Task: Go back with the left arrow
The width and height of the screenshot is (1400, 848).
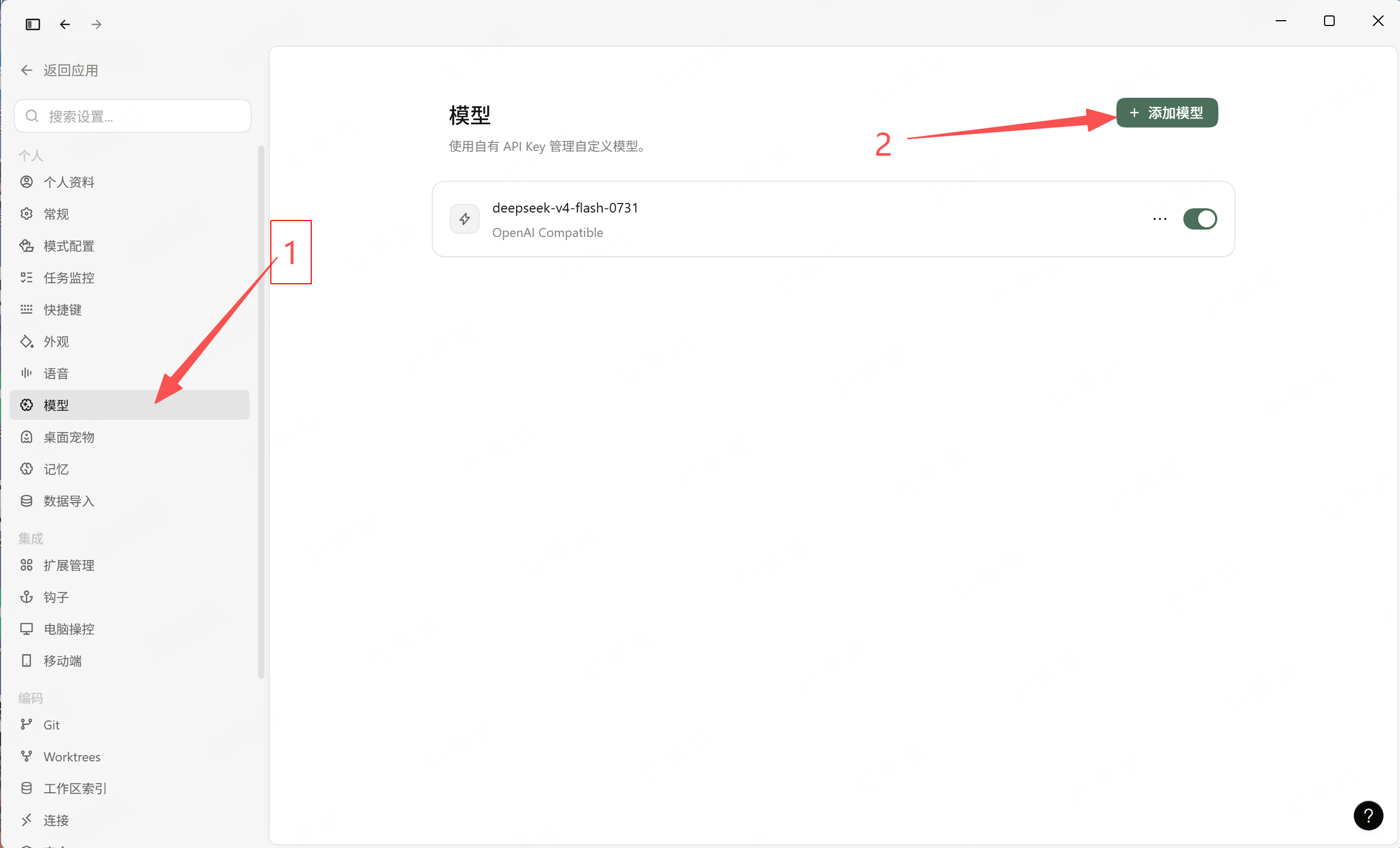Action: (x=65, y=24)
